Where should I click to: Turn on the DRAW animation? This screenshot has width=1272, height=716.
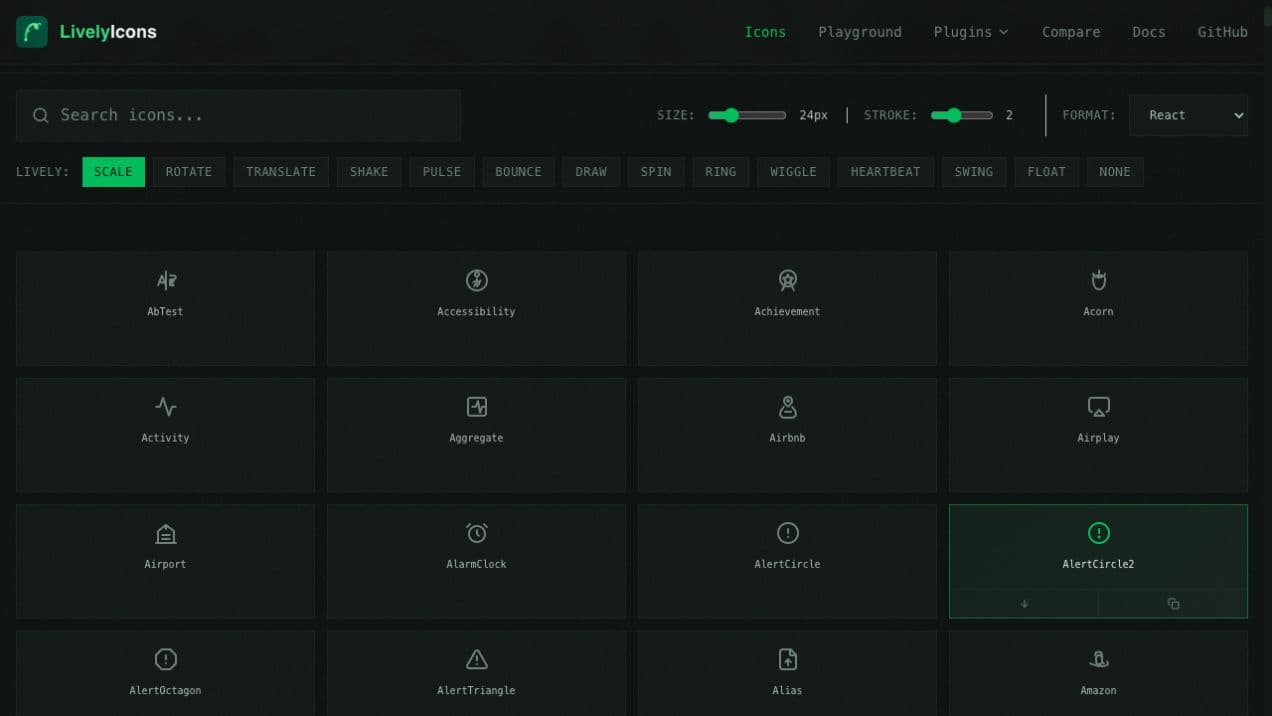(x=591, y=172)
